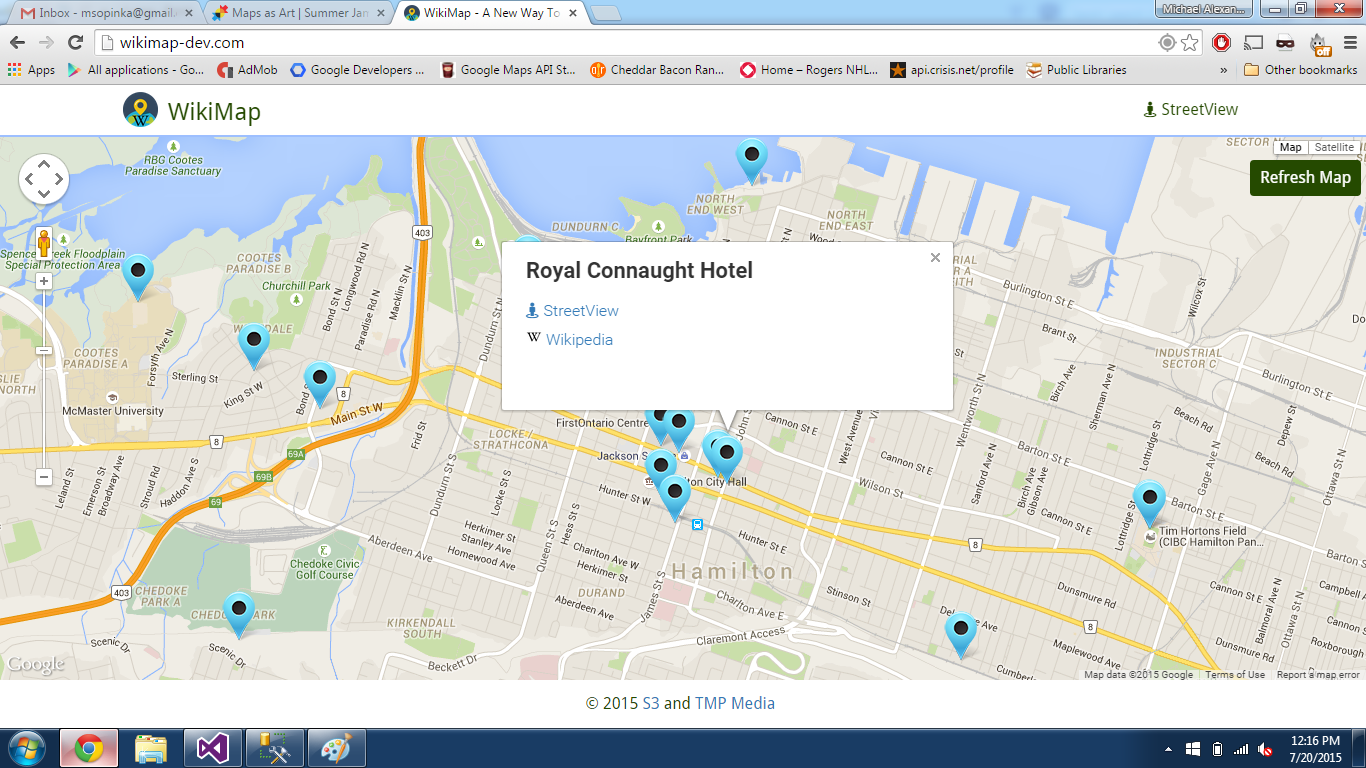This screenshot has height=768, width=1366.
Task: Select the marker in Chedoke Park
Action: (238, 614)
